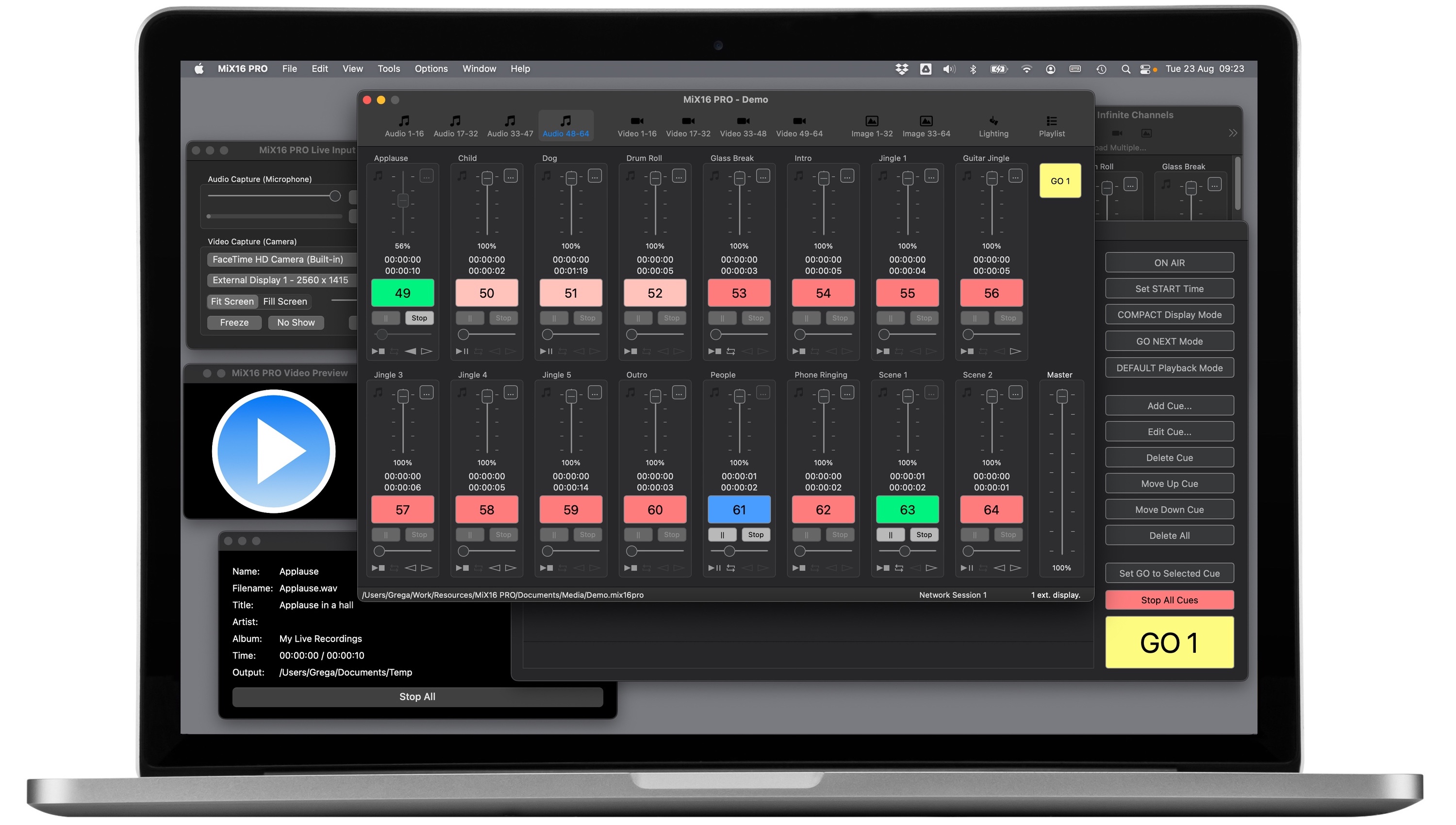Viewport: 1456px width, 825px height.
Task: Open options menu for Child channel
Action: coord(511,176)
